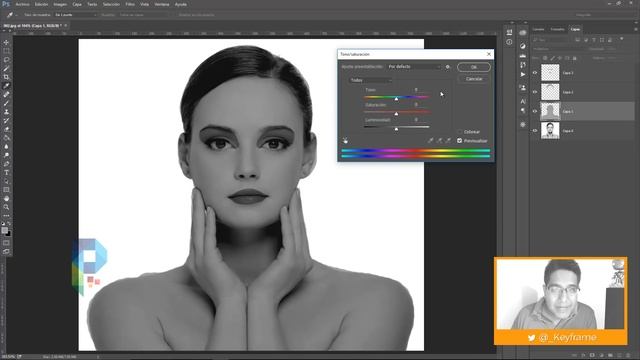Hide the Capa 2 layer

click(x=535, y=92)
